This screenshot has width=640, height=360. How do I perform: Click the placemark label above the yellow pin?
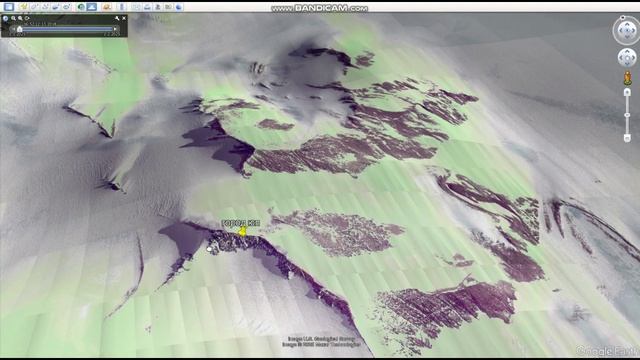coord(240,223)
